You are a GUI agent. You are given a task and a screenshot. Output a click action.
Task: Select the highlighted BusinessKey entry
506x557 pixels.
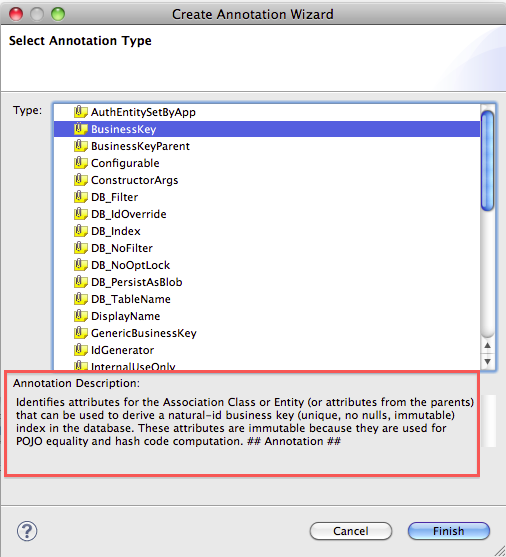(267, 129)
